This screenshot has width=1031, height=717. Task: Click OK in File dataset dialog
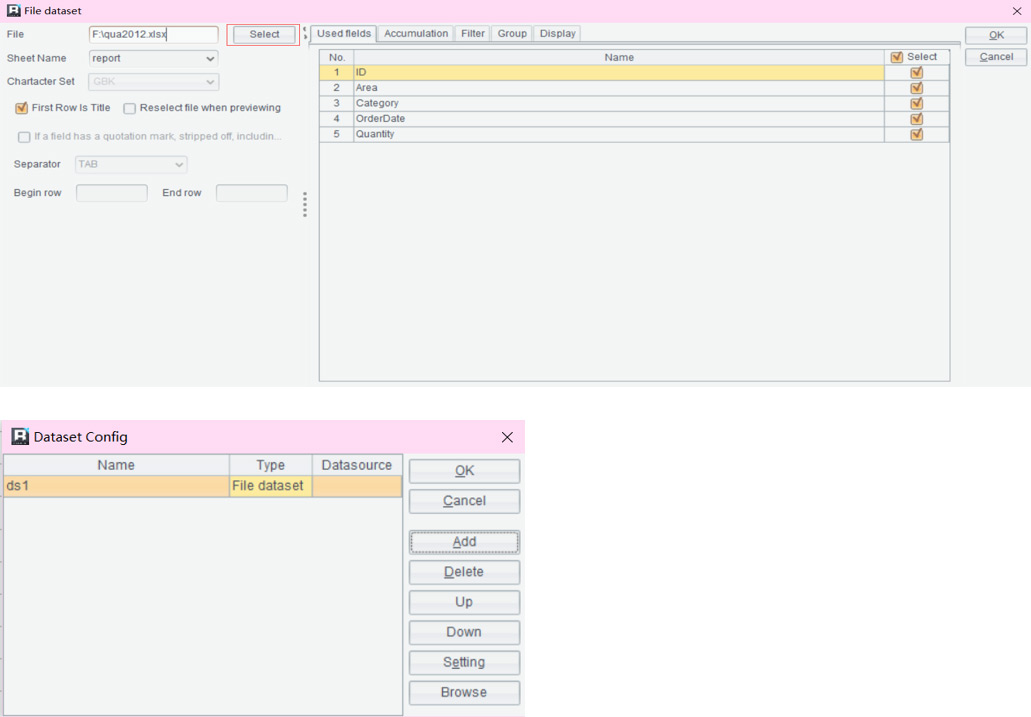coord(995,36)
